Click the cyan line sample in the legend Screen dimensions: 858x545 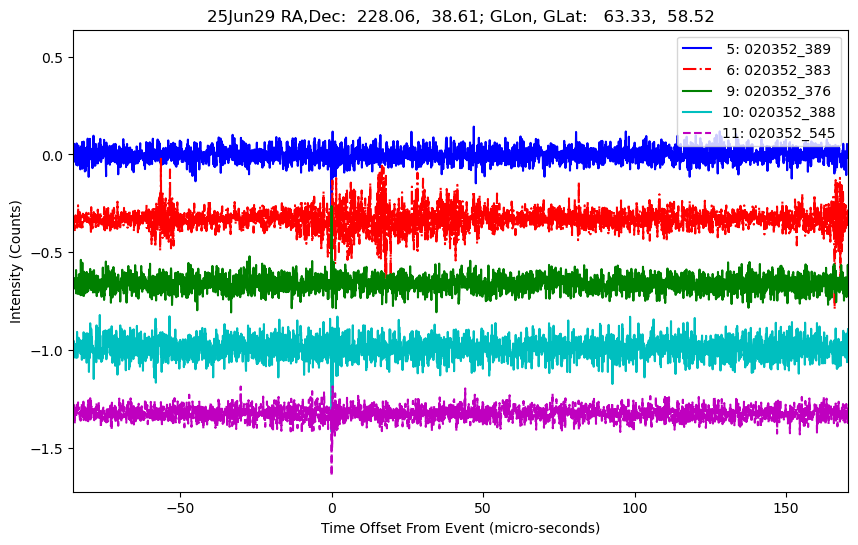point(697,112)
